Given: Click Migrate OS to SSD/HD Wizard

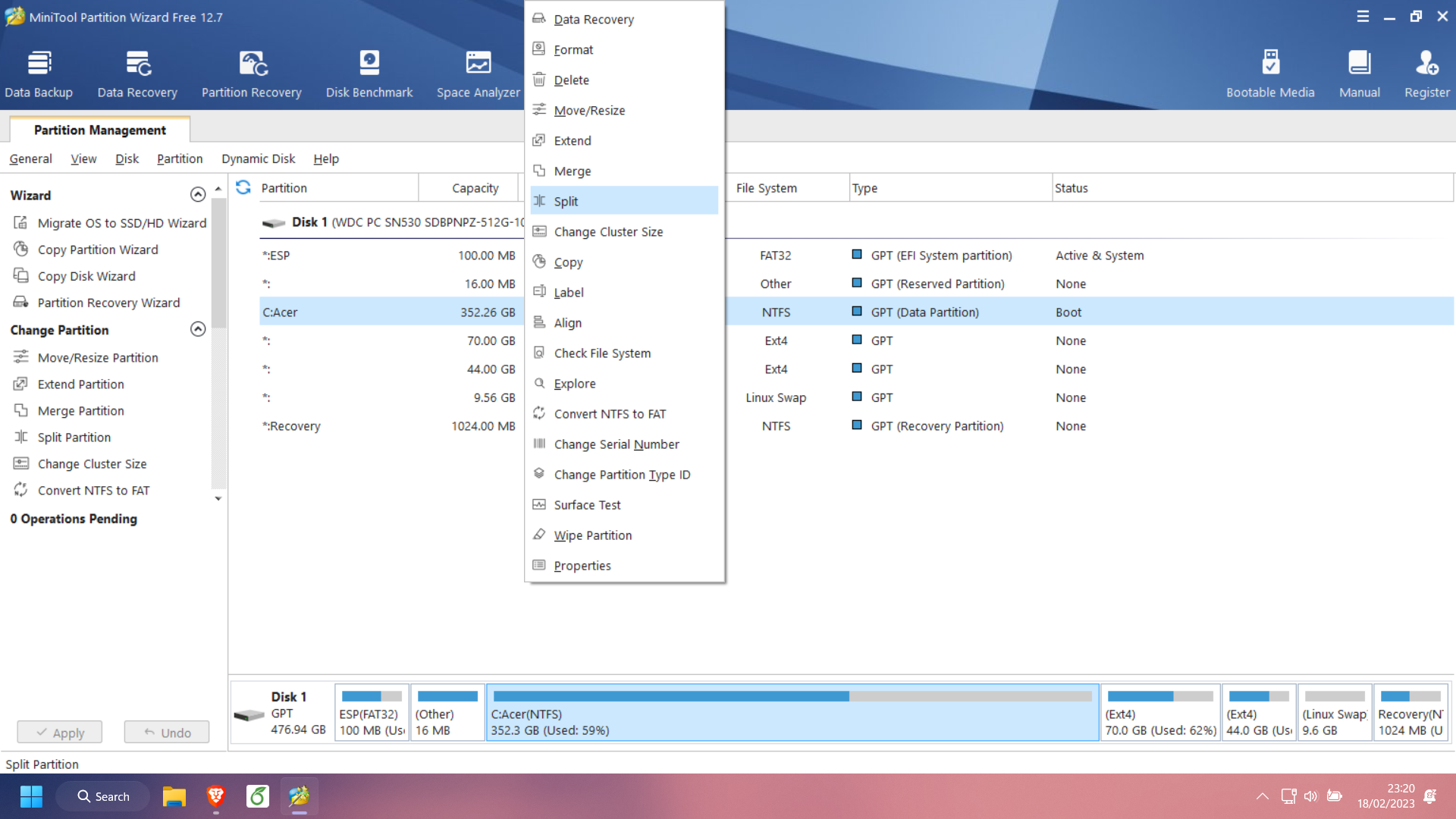Looking at the screenshot, I should (121, 223).
